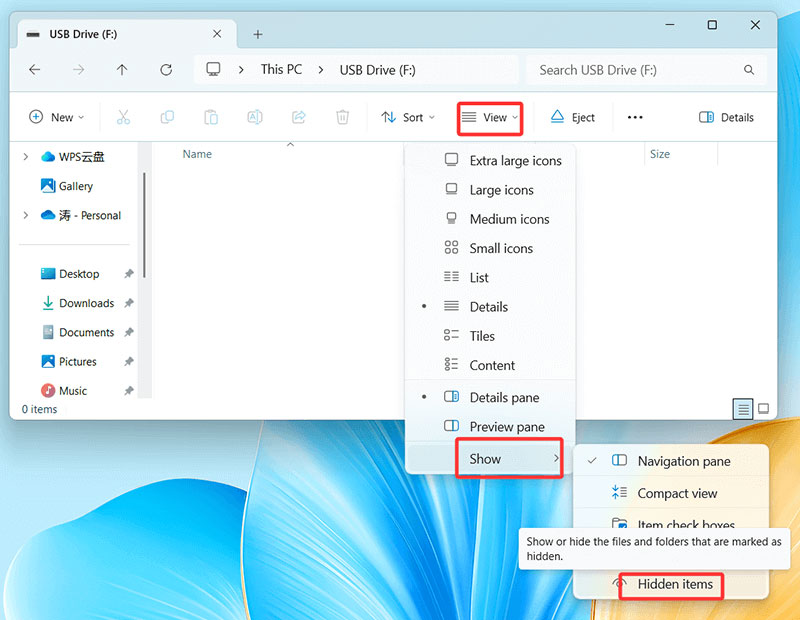
Task: Open the Sort dropdown
Action: click(x=408, y=117)
